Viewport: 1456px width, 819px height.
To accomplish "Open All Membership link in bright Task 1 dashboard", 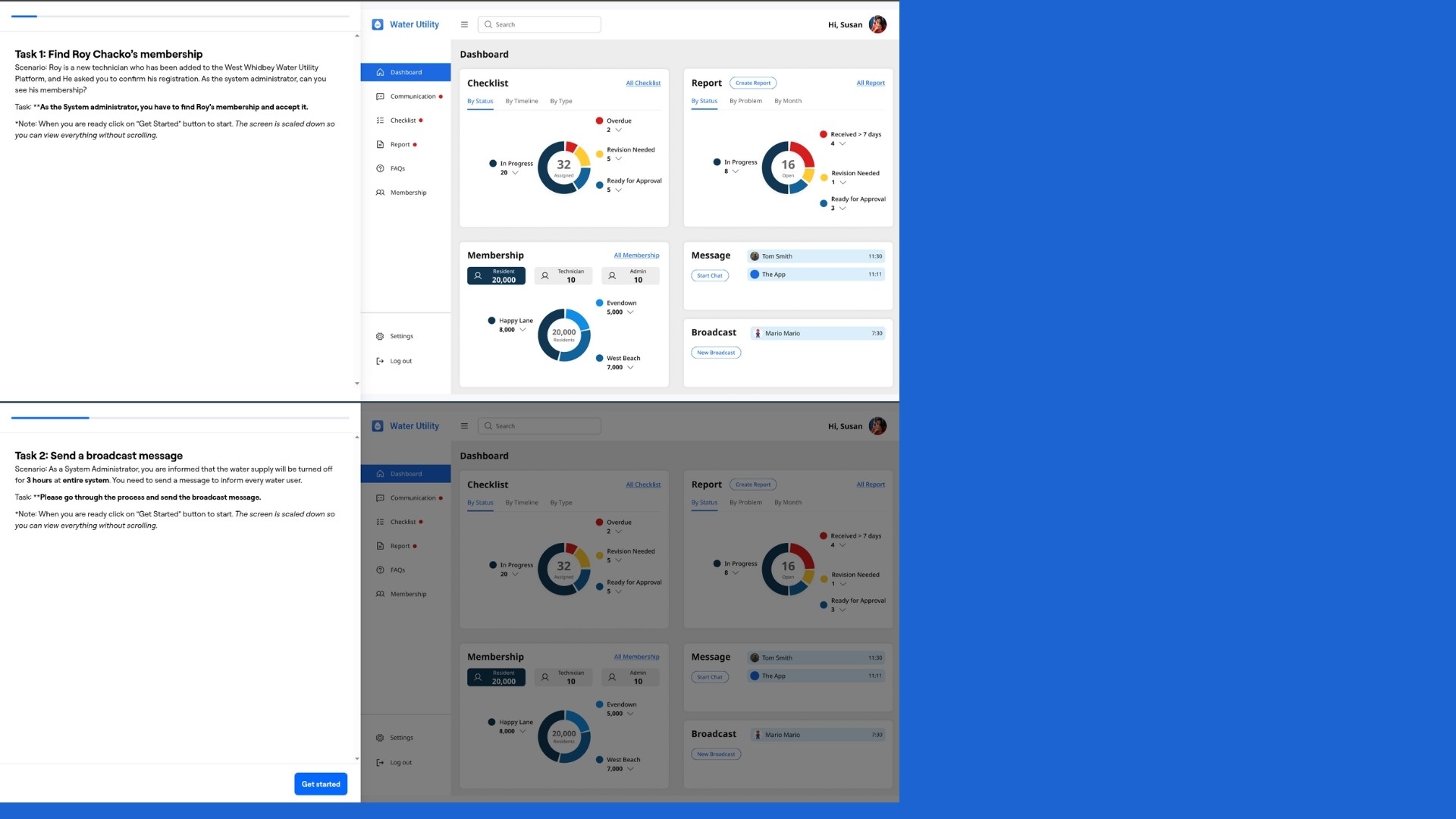I will pyautogui.click(x=636, y=256).
